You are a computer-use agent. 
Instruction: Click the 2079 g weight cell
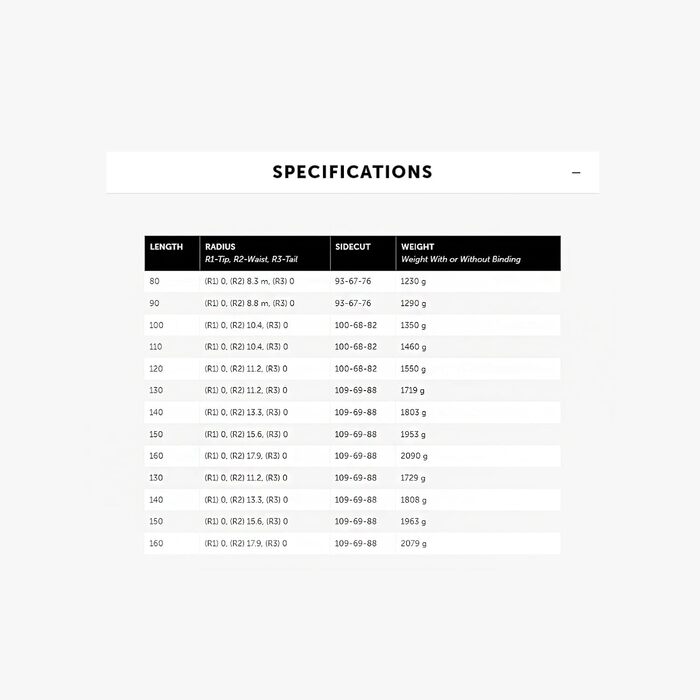click(x=413, y=543)
